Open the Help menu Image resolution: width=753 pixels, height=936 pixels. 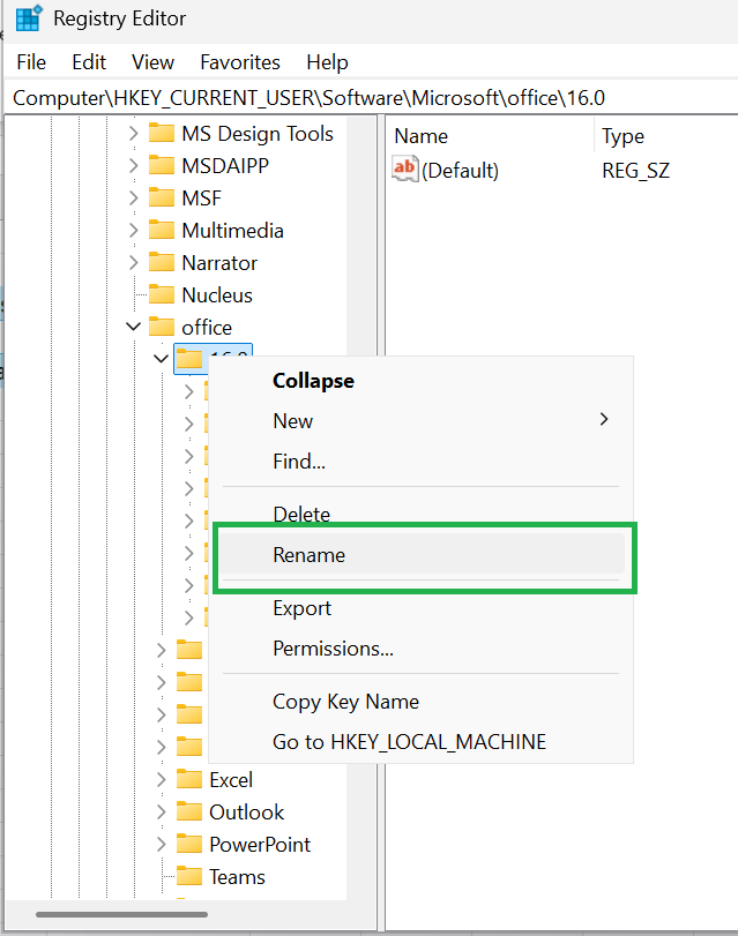pyautogui.click(x=327, y=62)
